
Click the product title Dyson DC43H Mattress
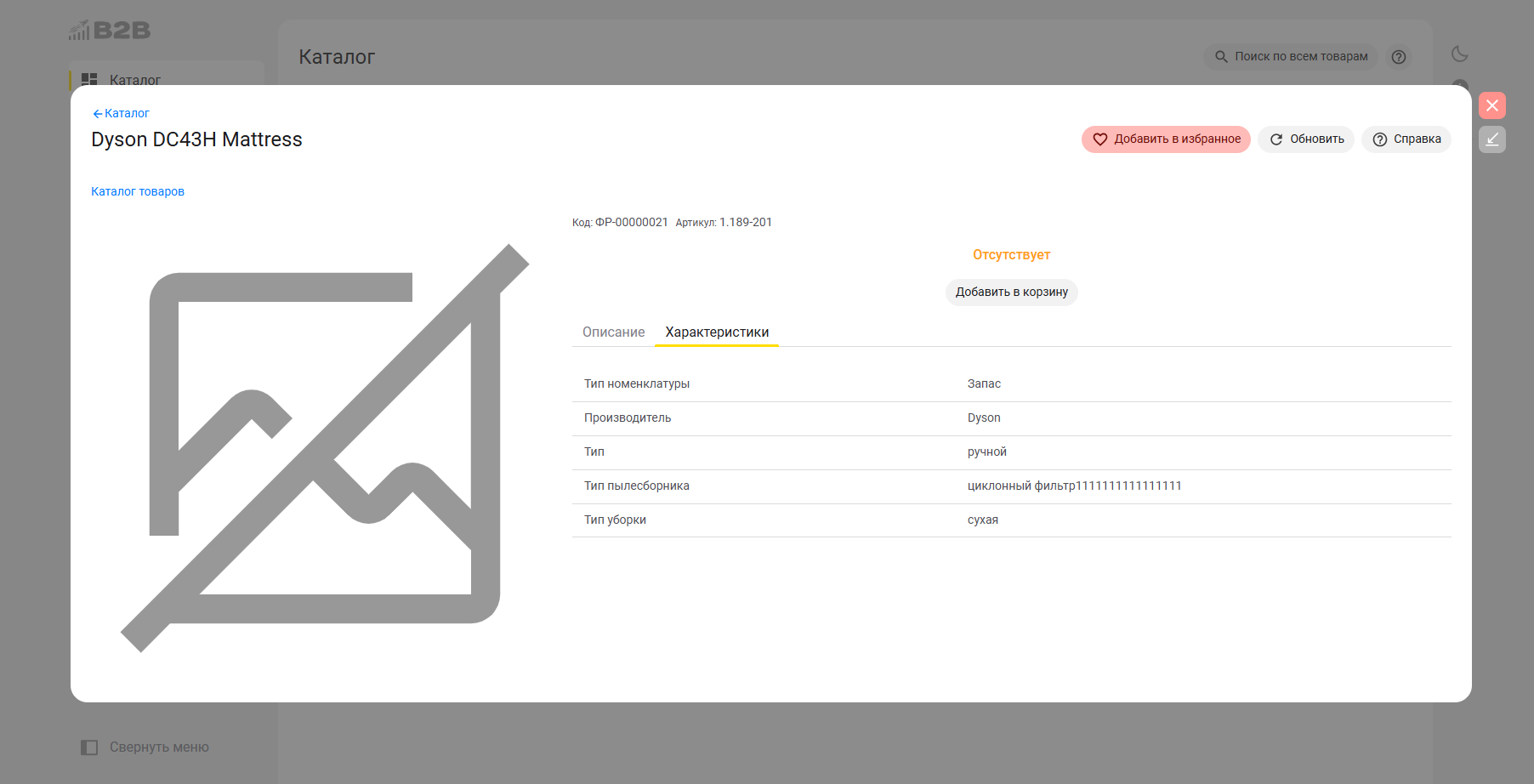[196, 139]
